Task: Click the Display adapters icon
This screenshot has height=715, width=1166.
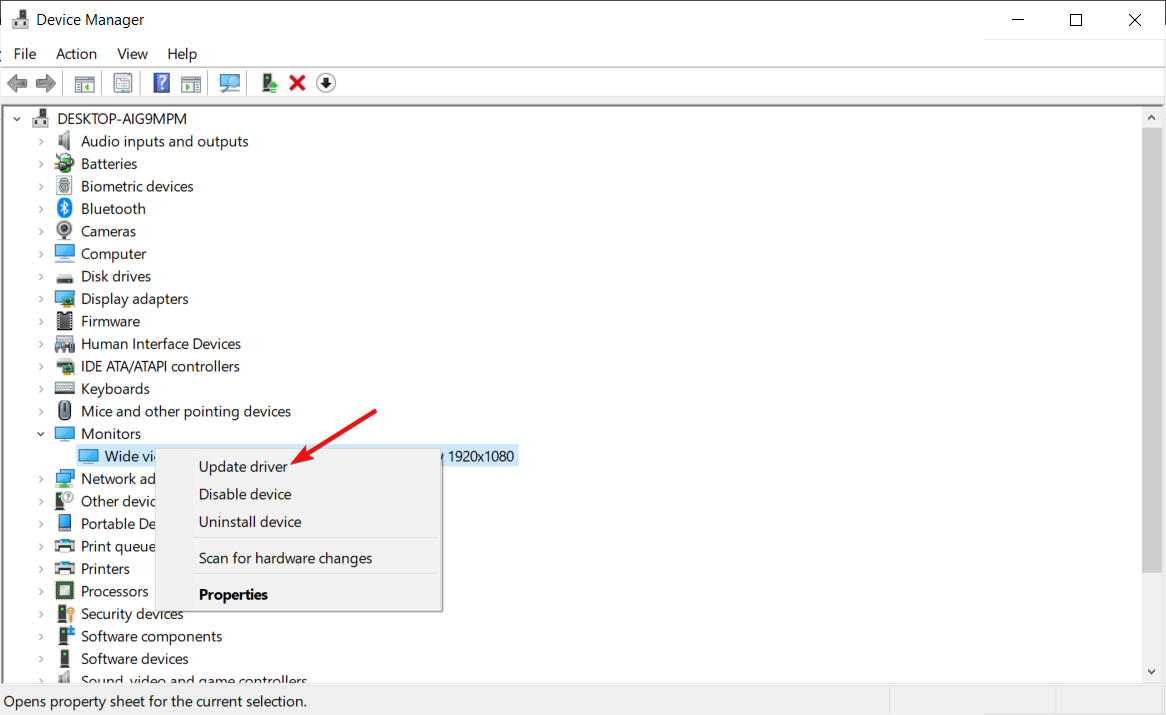Action: [65, 299]
